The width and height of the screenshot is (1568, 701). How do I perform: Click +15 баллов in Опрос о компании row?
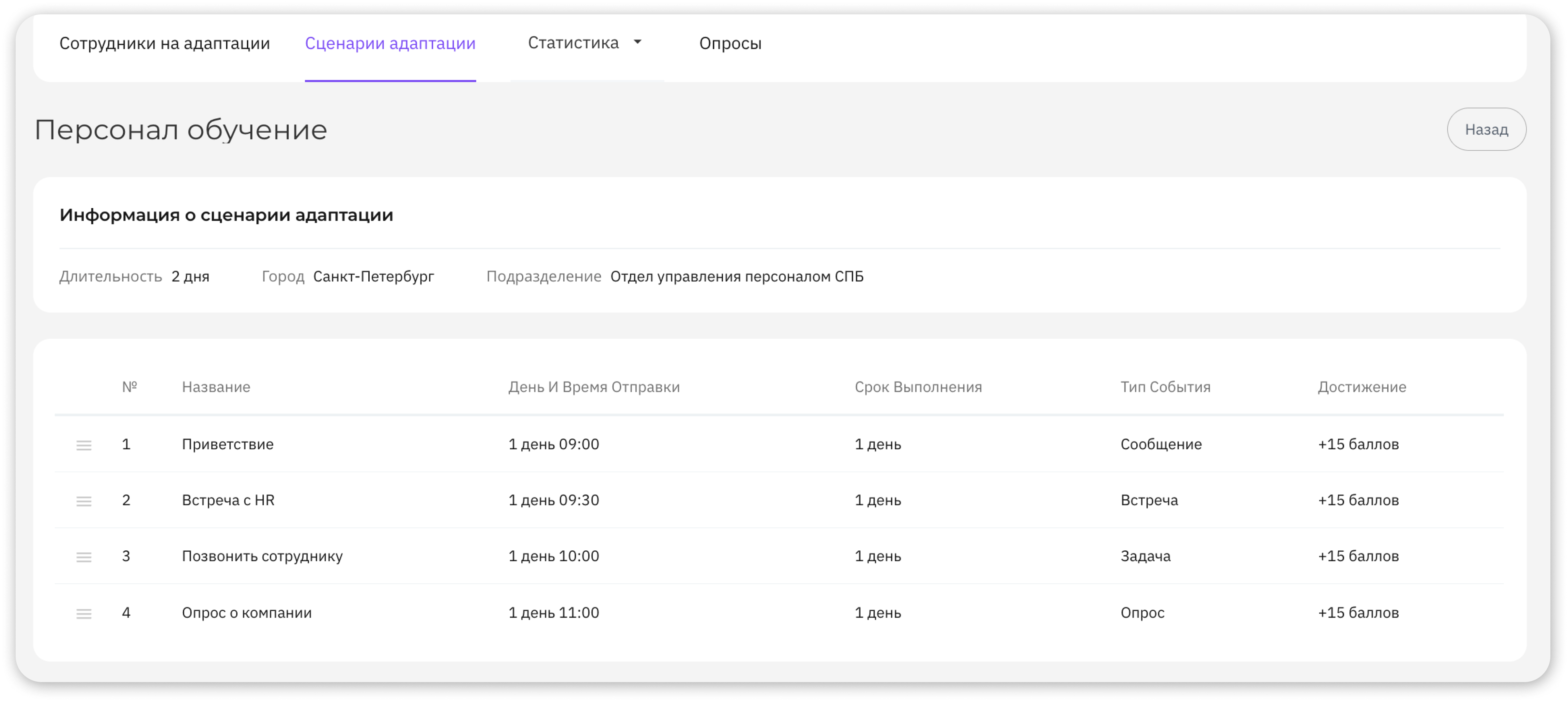click(x=1358, y=613)
